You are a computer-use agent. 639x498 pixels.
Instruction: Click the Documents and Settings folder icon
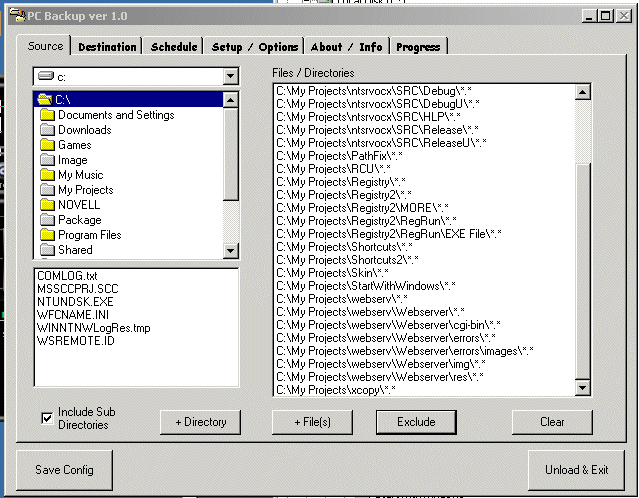point(47,115)
